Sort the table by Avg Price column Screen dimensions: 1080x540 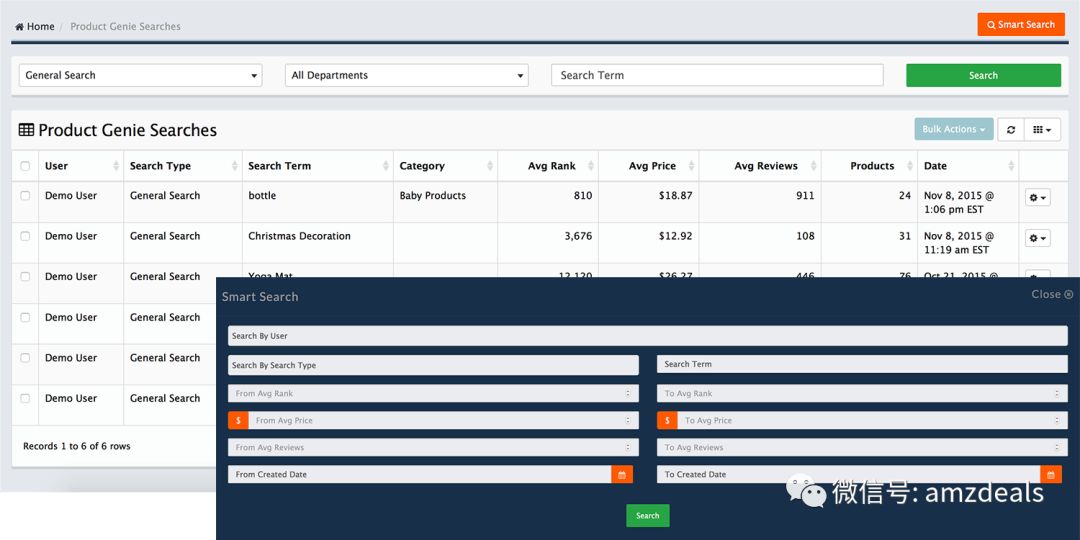pos(652,166)
